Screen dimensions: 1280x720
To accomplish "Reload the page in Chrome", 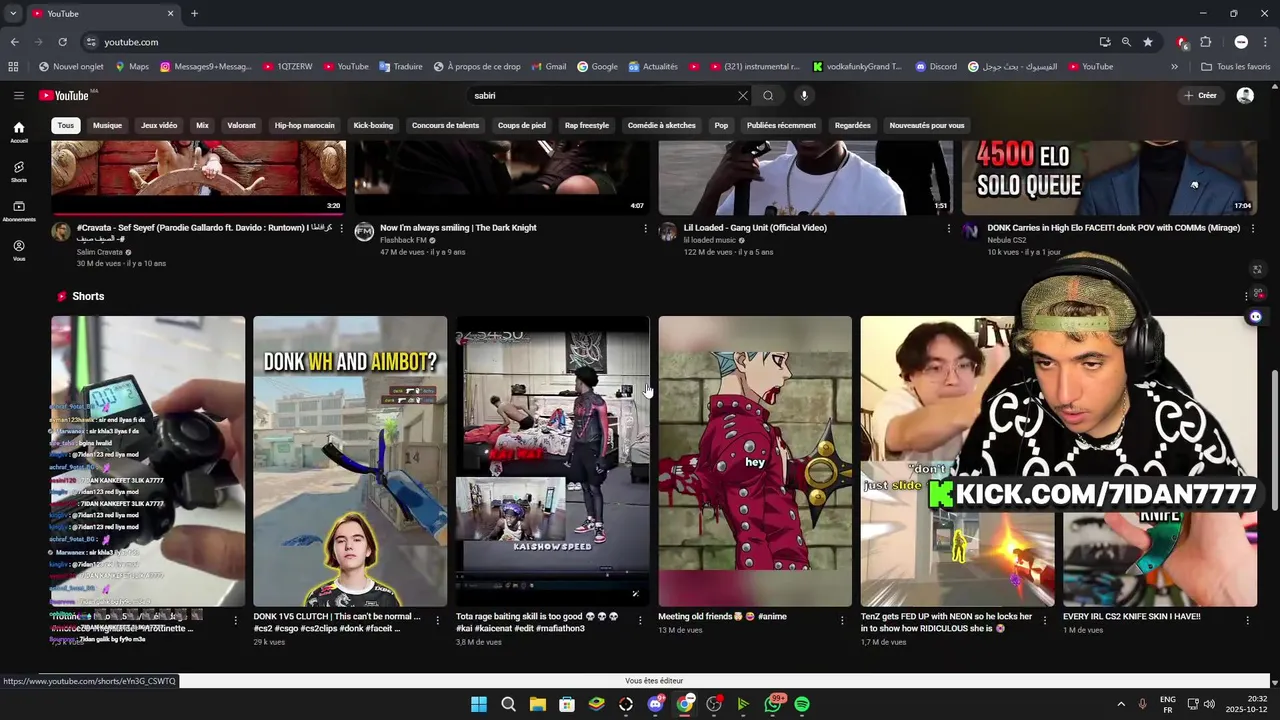I will click(62, 42).
